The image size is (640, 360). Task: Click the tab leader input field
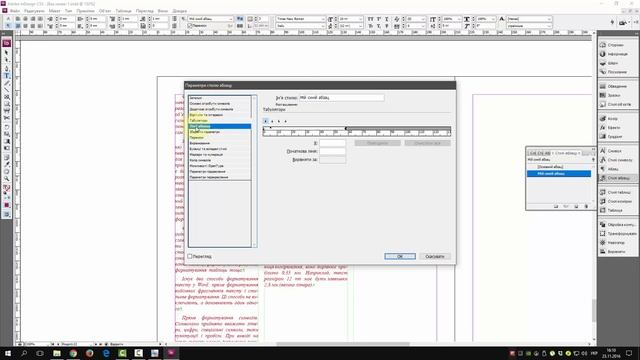click(x=332, y=151)
